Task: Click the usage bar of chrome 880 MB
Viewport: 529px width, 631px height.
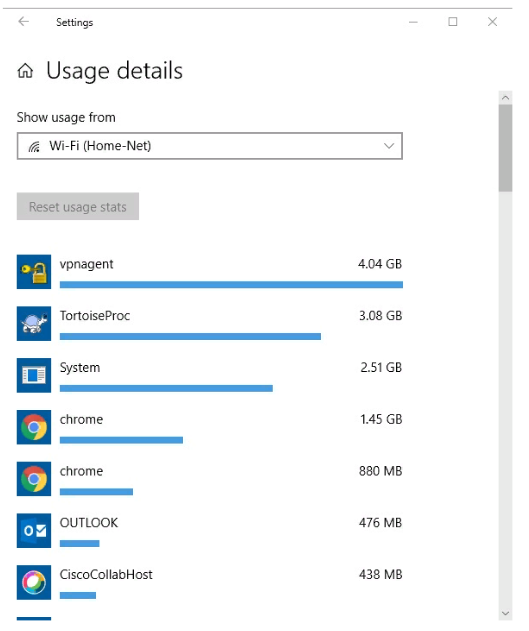Action: [x=97, y=492]
